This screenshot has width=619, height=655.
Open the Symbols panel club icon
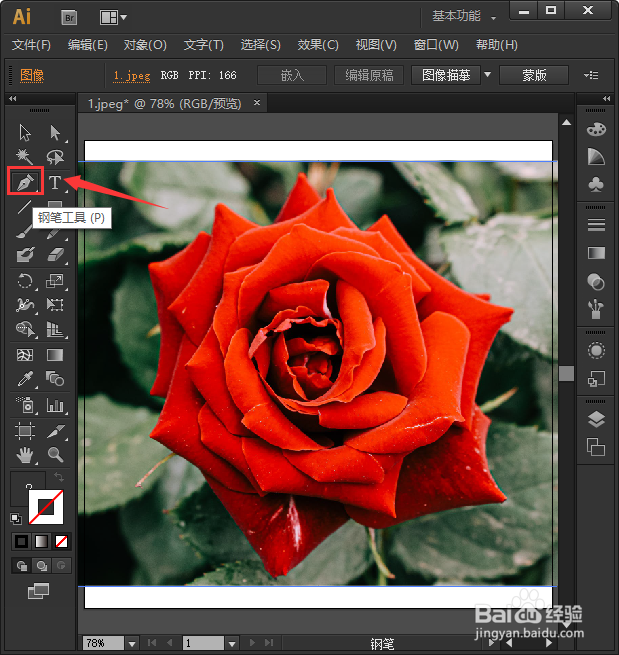click(596, 184)
